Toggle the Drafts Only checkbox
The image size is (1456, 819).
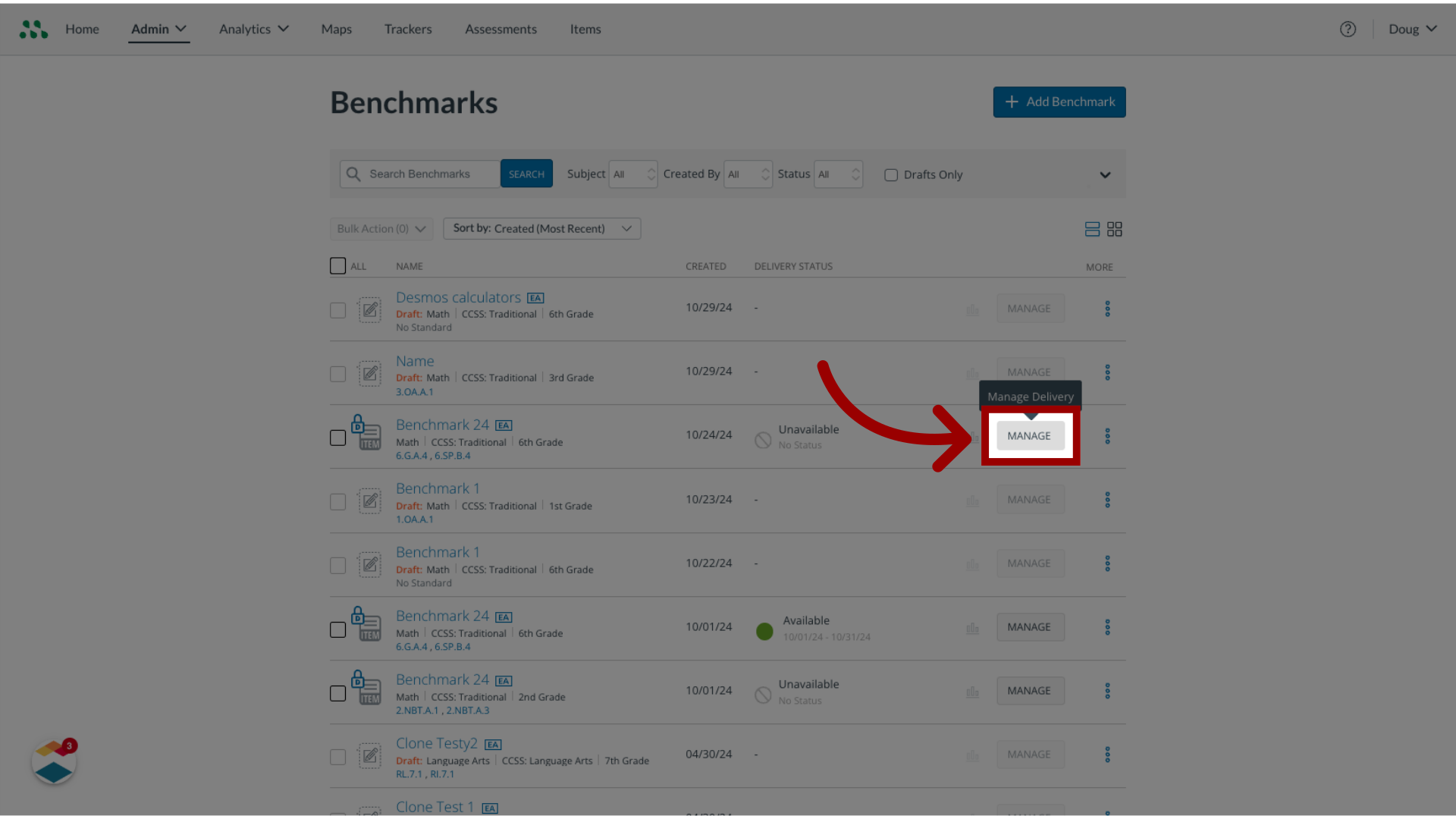[891, 174]
